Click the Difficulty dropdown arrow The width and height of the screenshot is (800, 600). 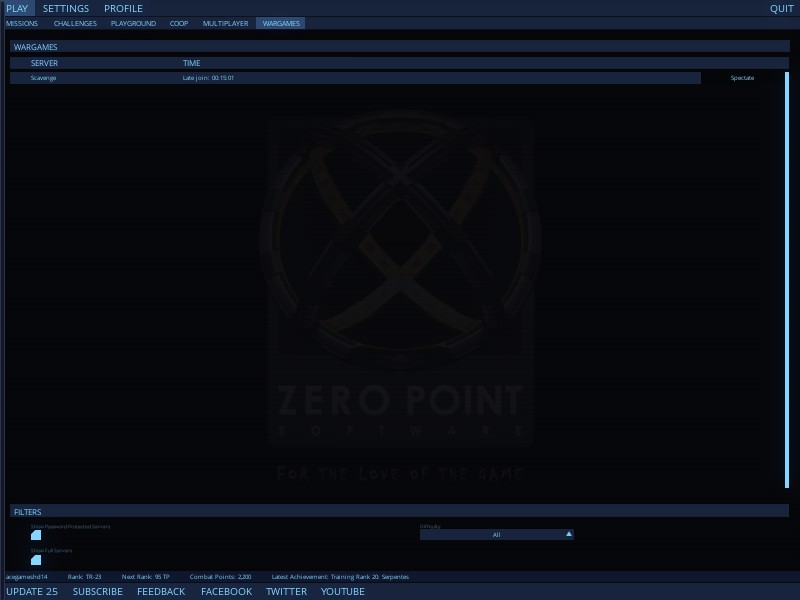click(x=568, y=534)
